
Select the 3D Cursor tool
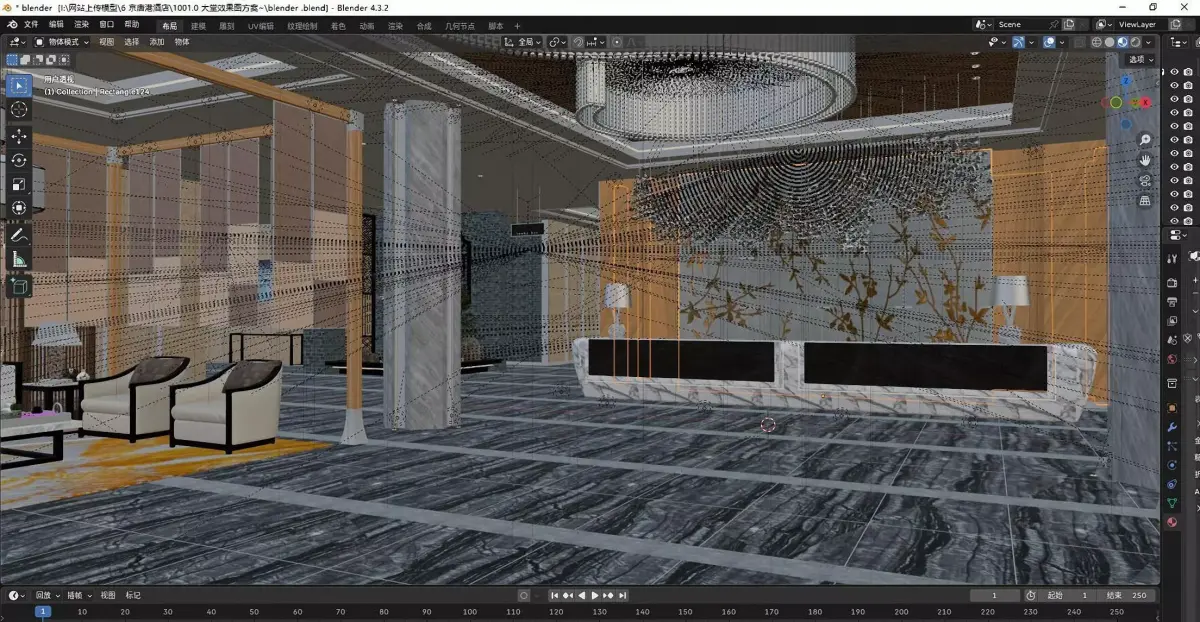(x=19, y=109)
